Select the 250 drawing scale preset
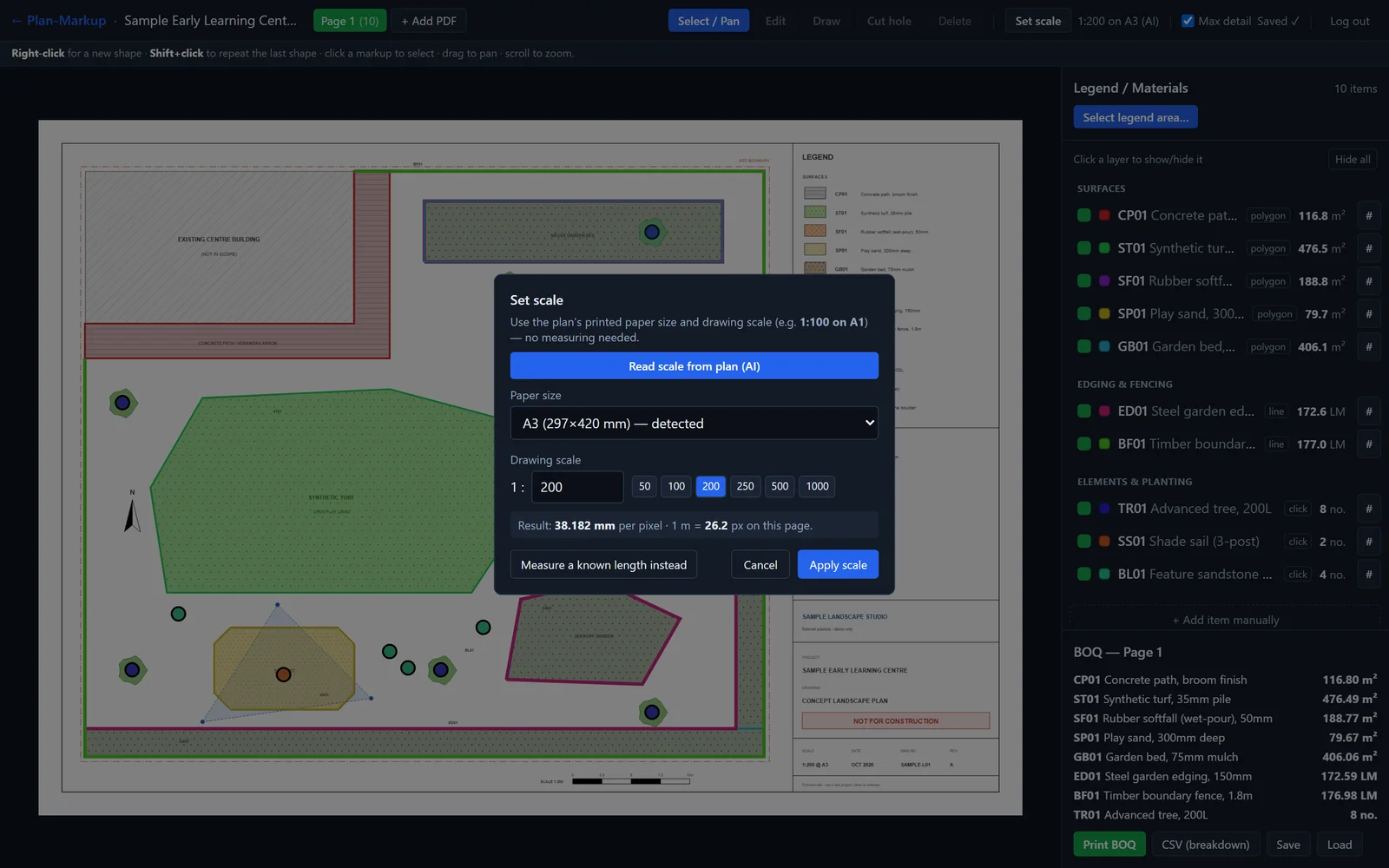Image resolution: width=1389 pixels, height=868 pixels. 745,487
